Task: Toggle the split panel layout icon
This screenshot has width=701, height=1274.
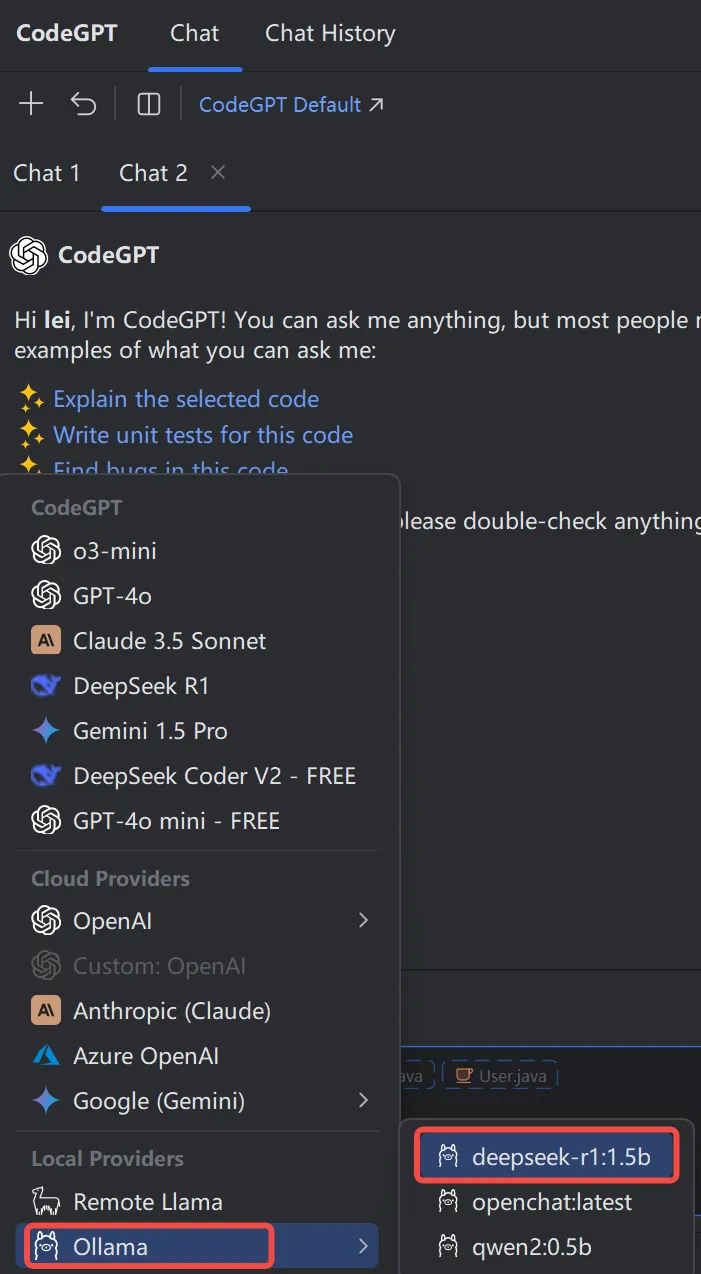Action: (x=149, y=104)
